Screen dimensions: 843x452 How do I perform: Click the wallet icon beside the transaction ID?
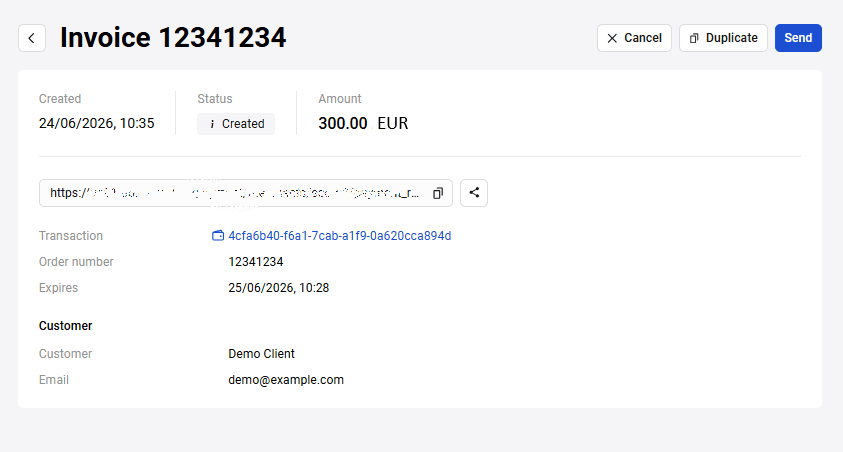[x=218, y=235]
